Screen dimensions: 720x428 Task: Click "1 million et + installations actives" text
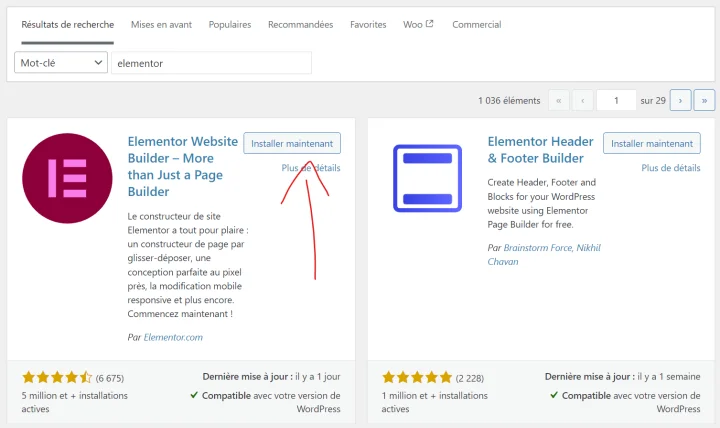click(x=434, y=402)
